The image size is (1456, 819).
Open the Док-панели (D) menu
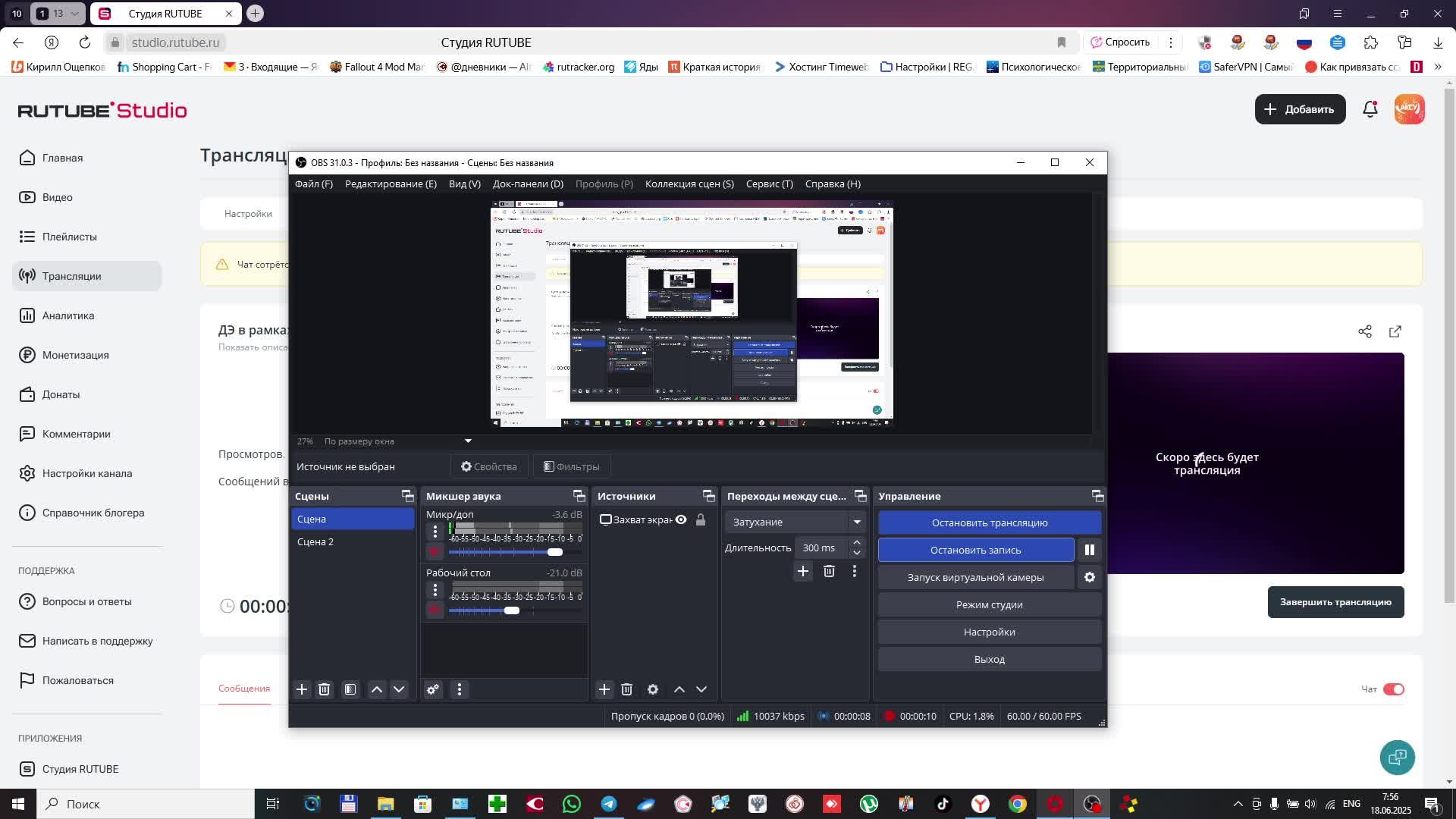tap(528, 184)
